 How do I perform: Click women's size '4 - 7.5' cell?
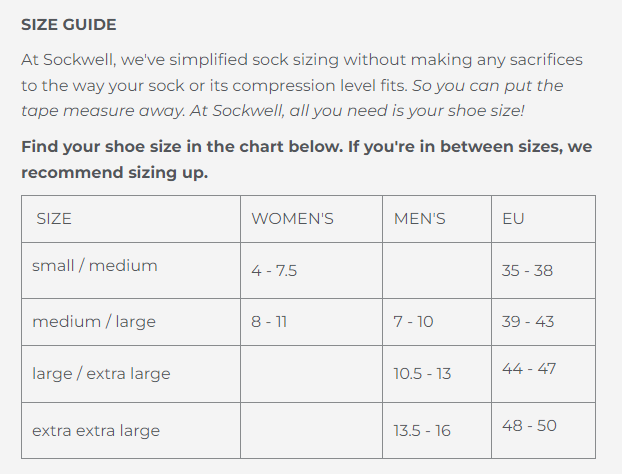pyautogui.click(x=274, y=271)
